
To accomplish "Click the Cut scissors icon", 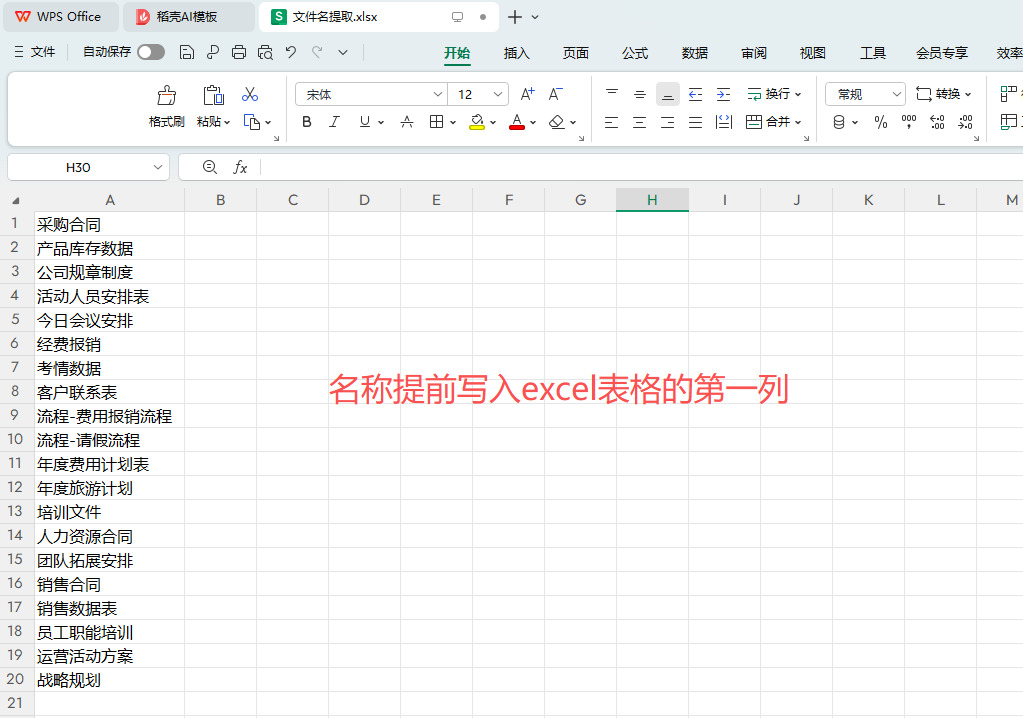I will point(250,95).
